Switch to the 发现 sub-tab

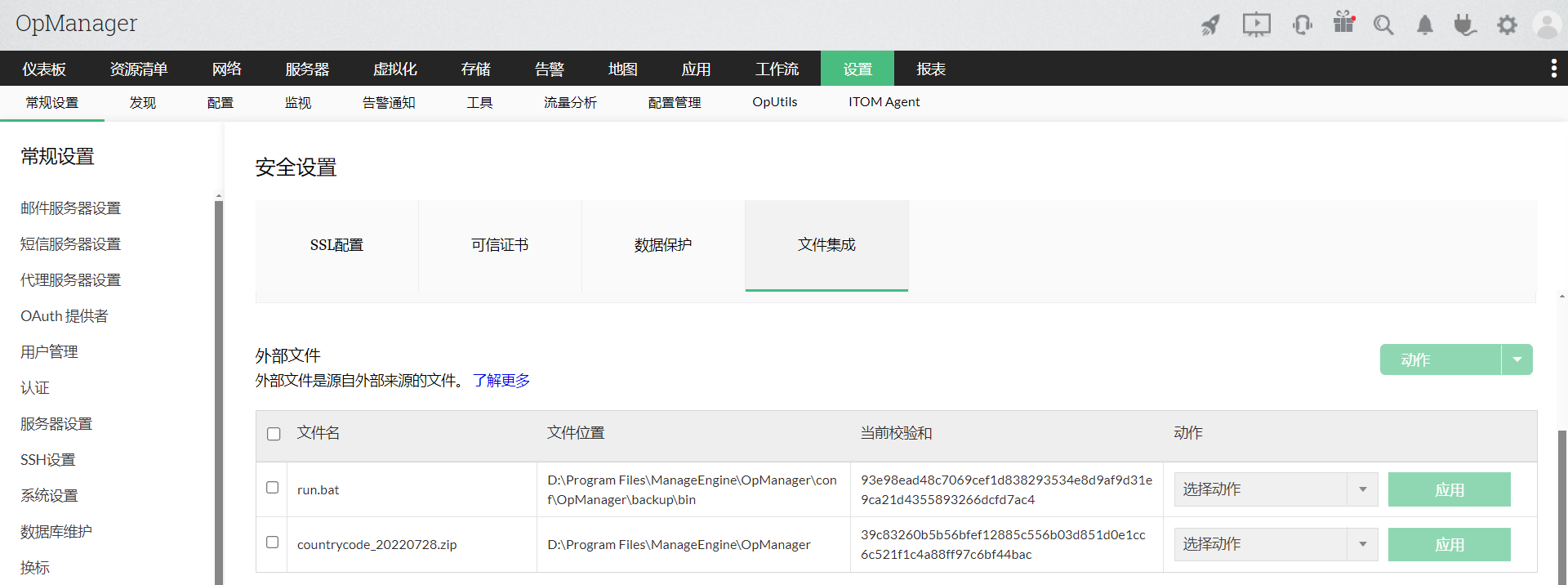(x=143, y=103)
